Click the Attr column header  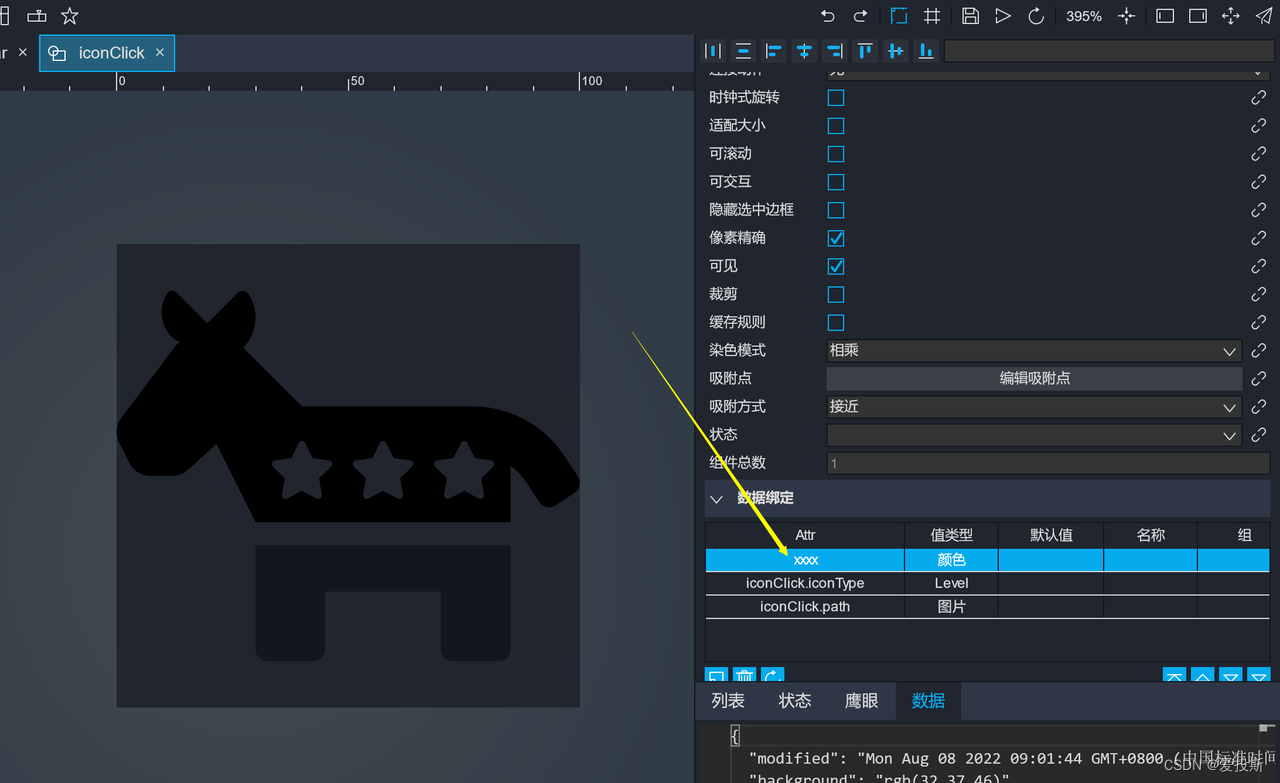point(805,535)
